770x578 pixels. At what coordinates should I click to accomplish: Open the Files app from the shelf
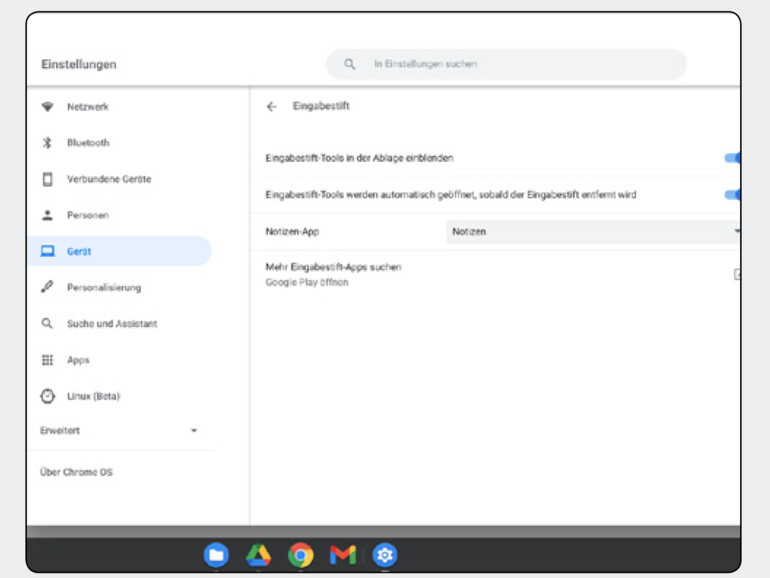pos(216,555)
